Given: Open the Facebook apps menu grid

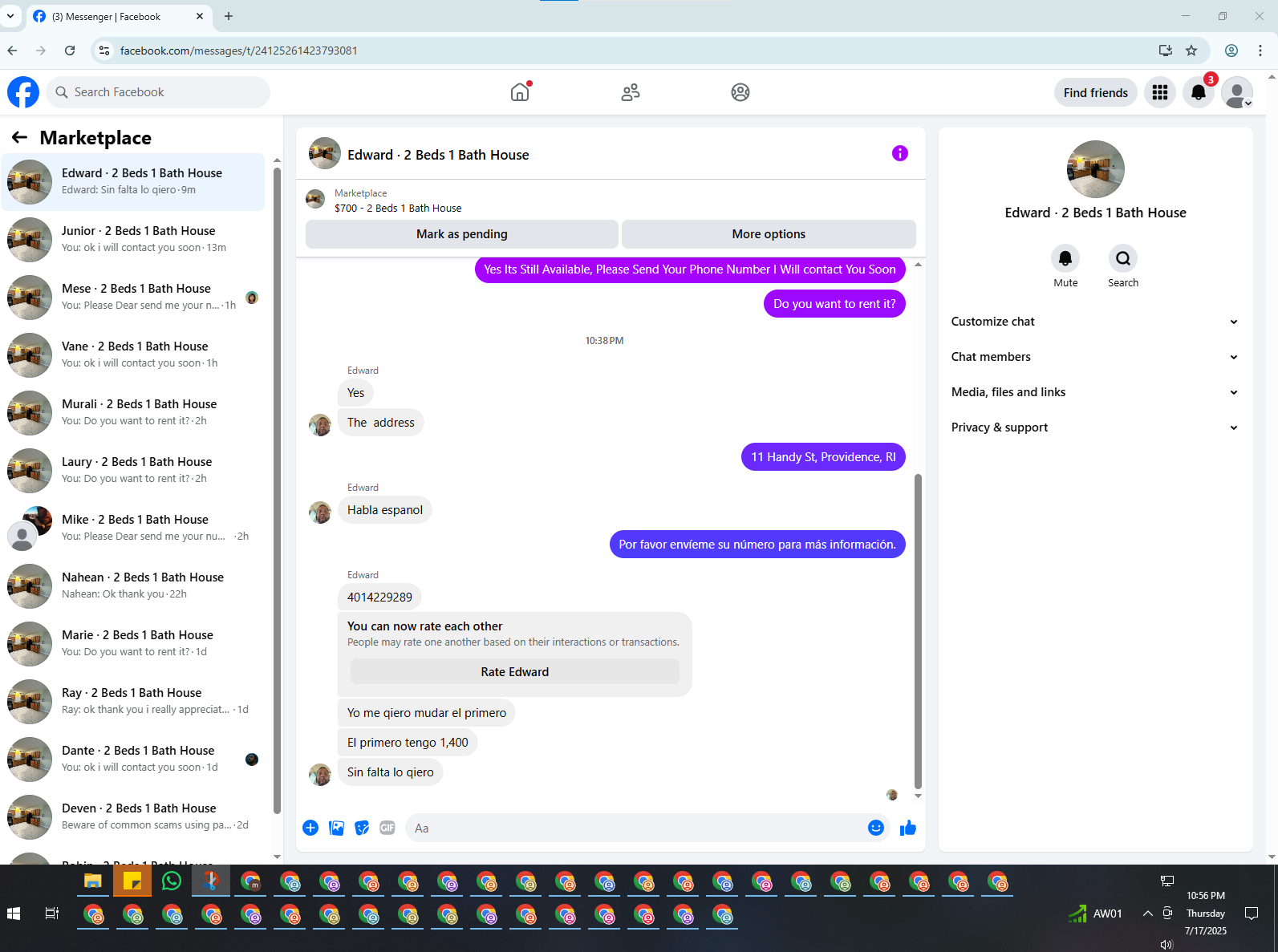Looking at the screenshot, I should tap(1160, 92).
